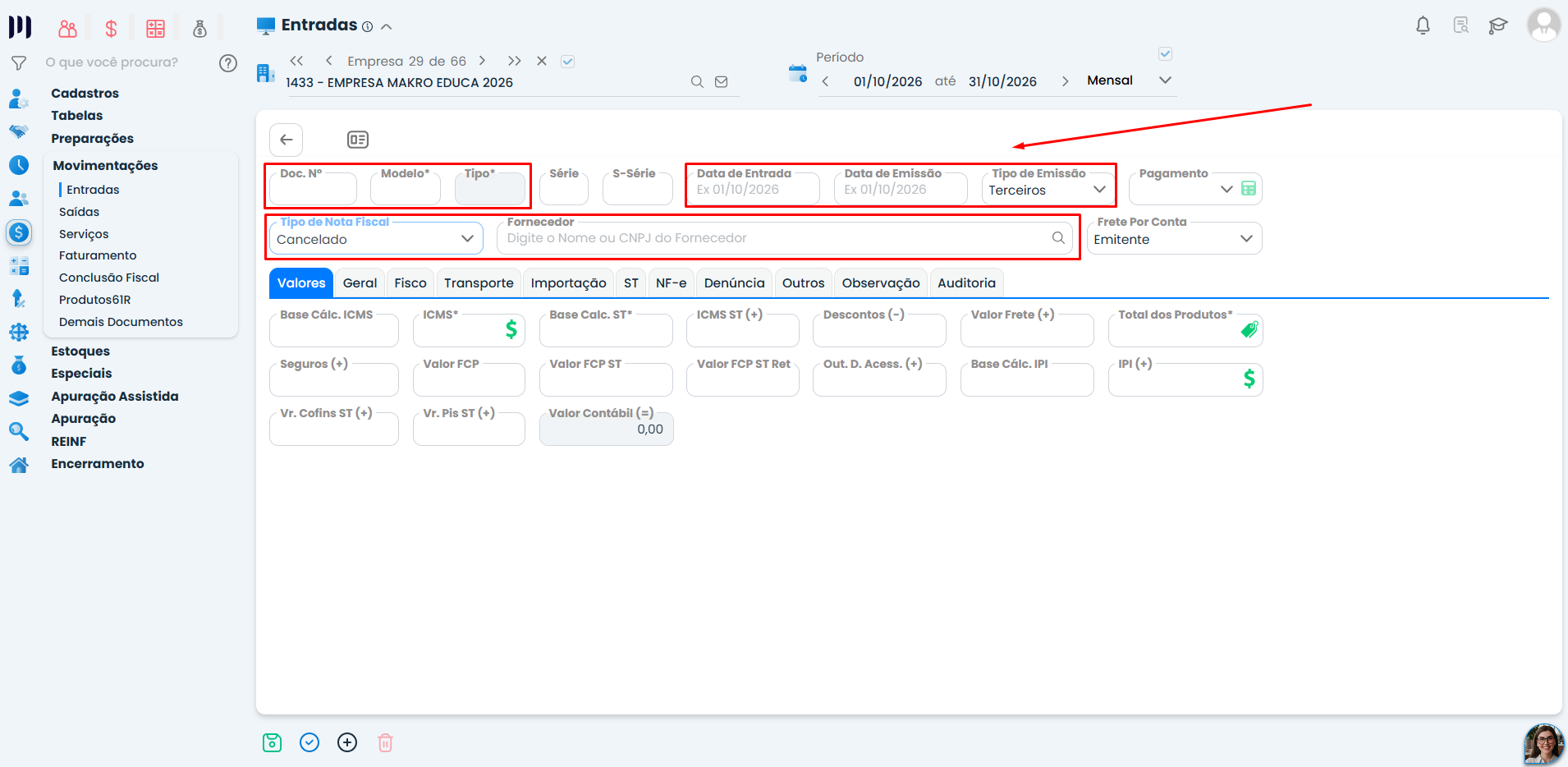1568x767 pixels.
Task: Open the Tipo de Emissão dropdown
Action: tap(1048, 190)
